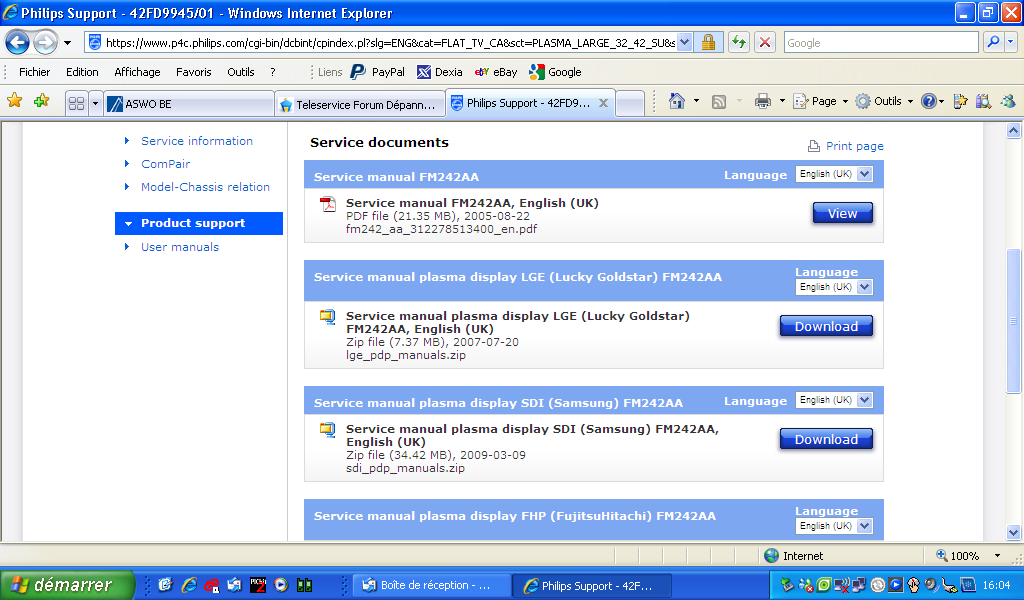Switch to Boîte de réception taskbar window
1024x600 pixels.
432,586
